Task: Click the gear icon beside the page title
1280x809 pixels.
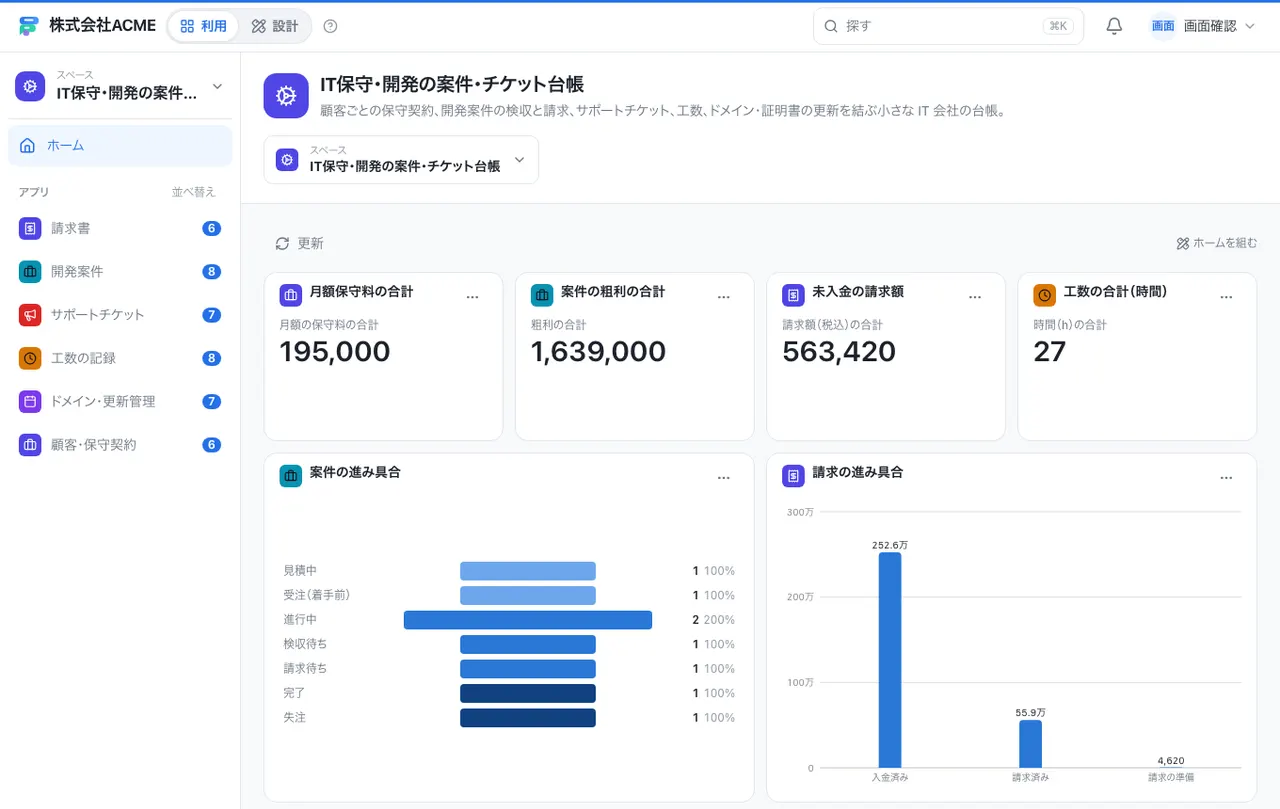Action: point(286,96)
